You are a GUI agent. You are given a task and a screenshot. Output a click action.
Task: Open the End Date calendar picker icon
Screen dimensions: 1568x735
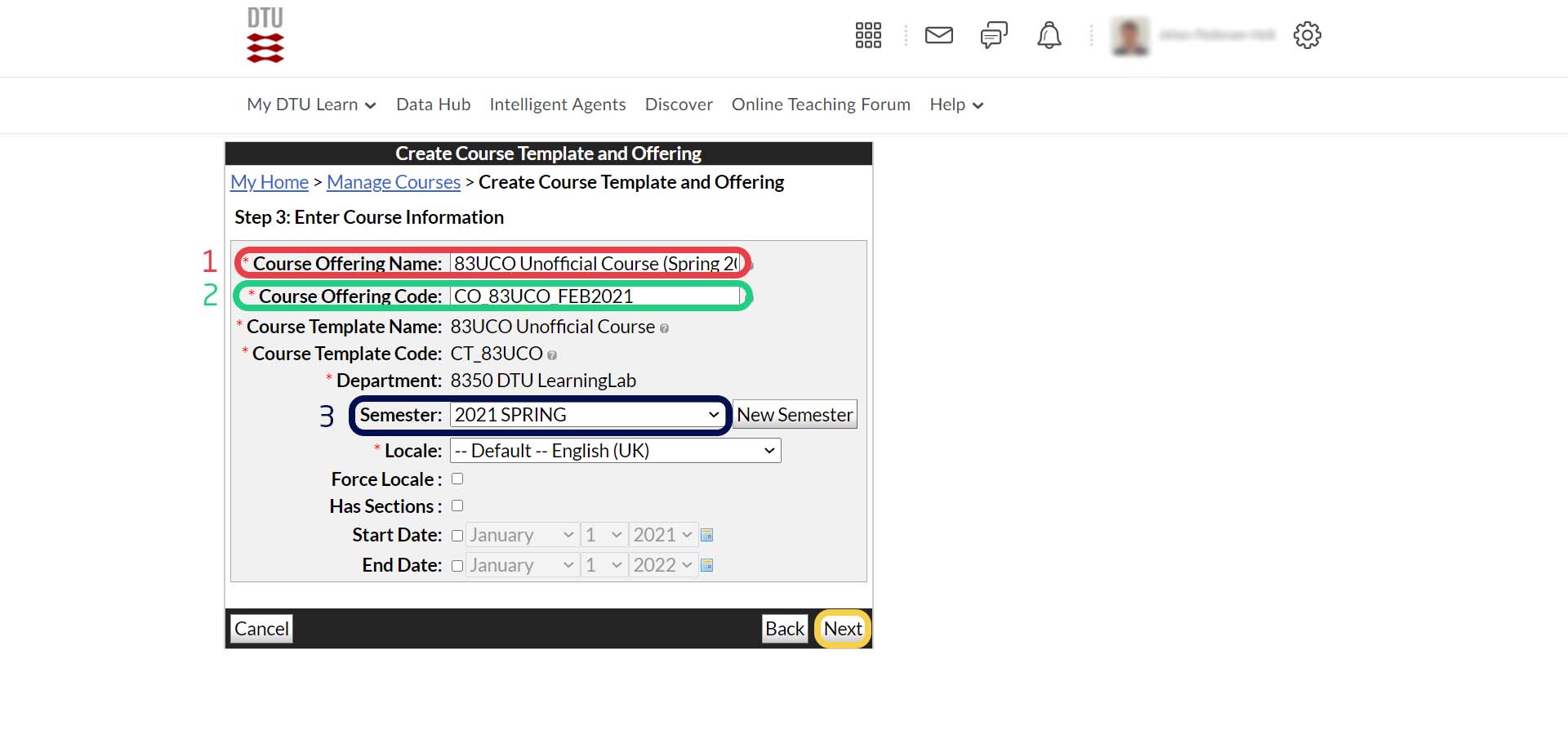coord(707,565)
